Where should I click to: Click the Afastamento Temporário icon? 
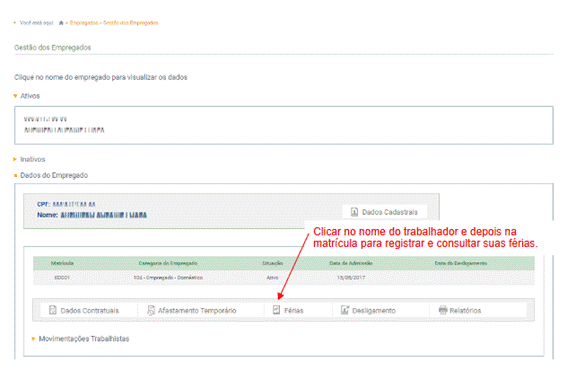point(151,310)
